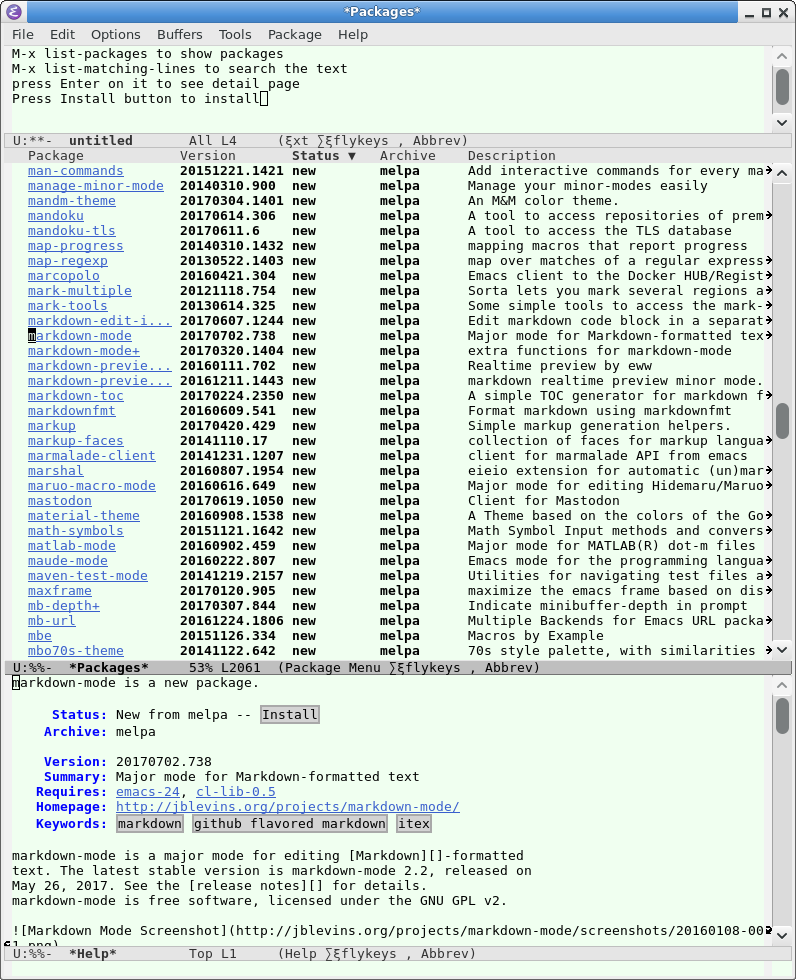Open the mandoku-tls package link
Screen dimensions: 796x980
(x=72, y=231)
